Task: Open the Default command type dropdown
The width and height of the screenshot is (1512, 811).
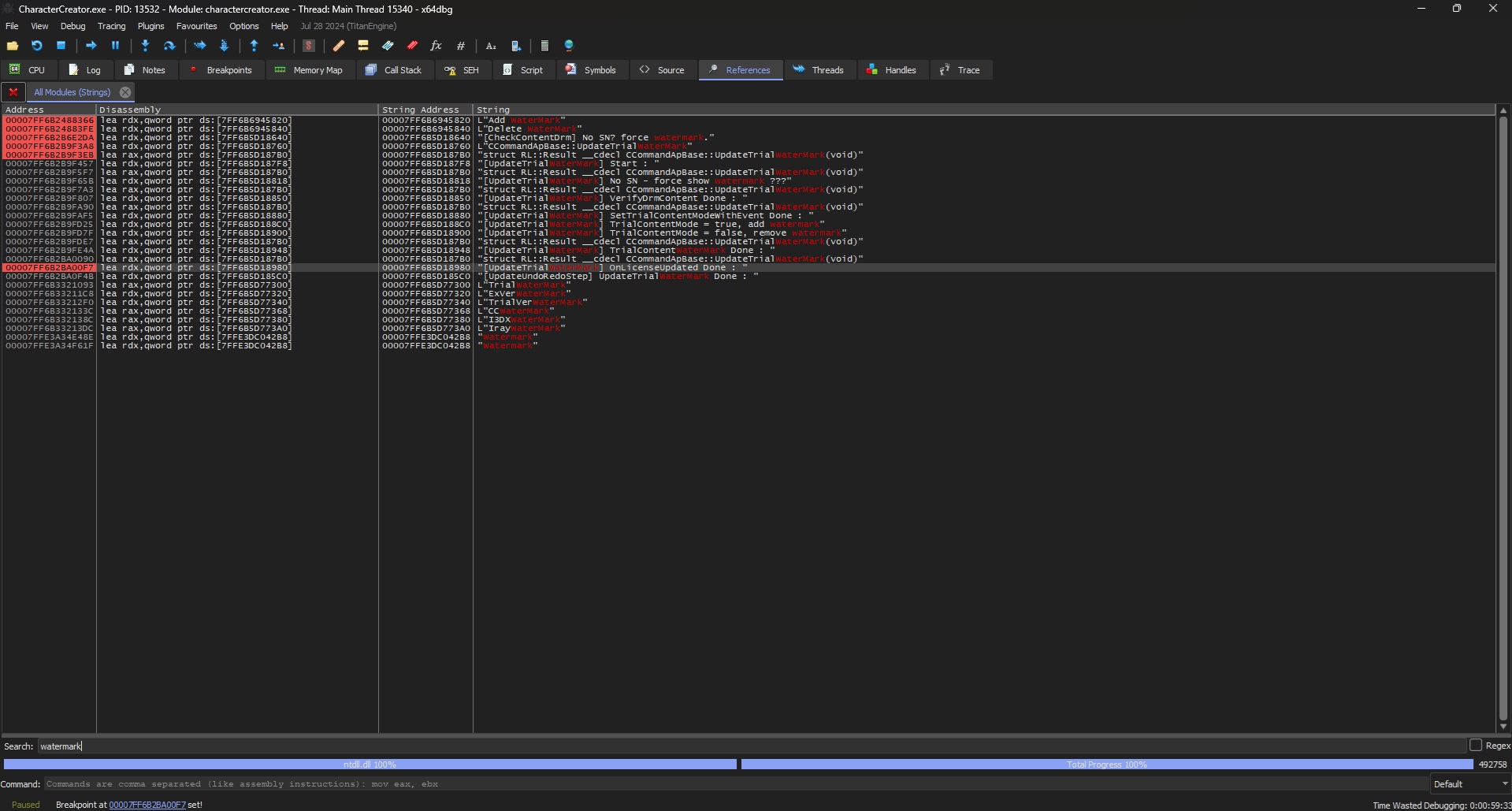Action: (x=1470, y=784)
